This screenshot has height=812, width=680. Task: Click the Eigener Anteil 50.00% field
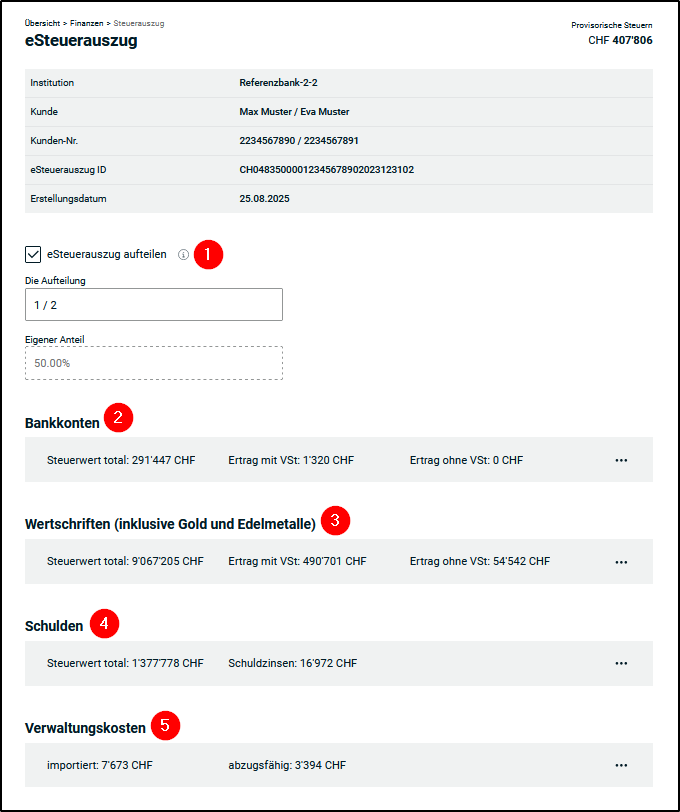pos(153,363)
